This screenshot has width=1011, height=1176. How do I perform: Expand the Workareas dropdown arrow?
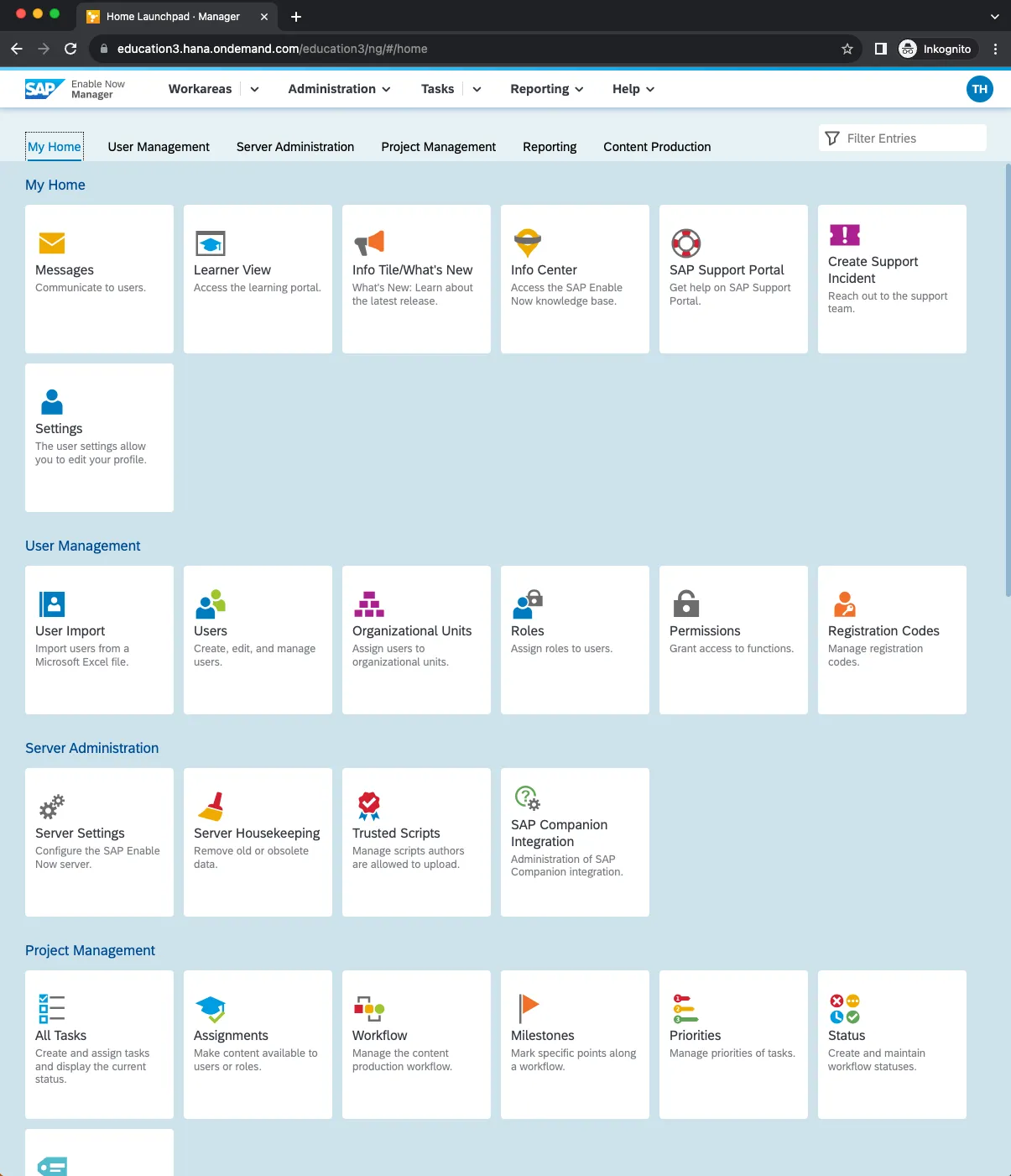(254, 89)
